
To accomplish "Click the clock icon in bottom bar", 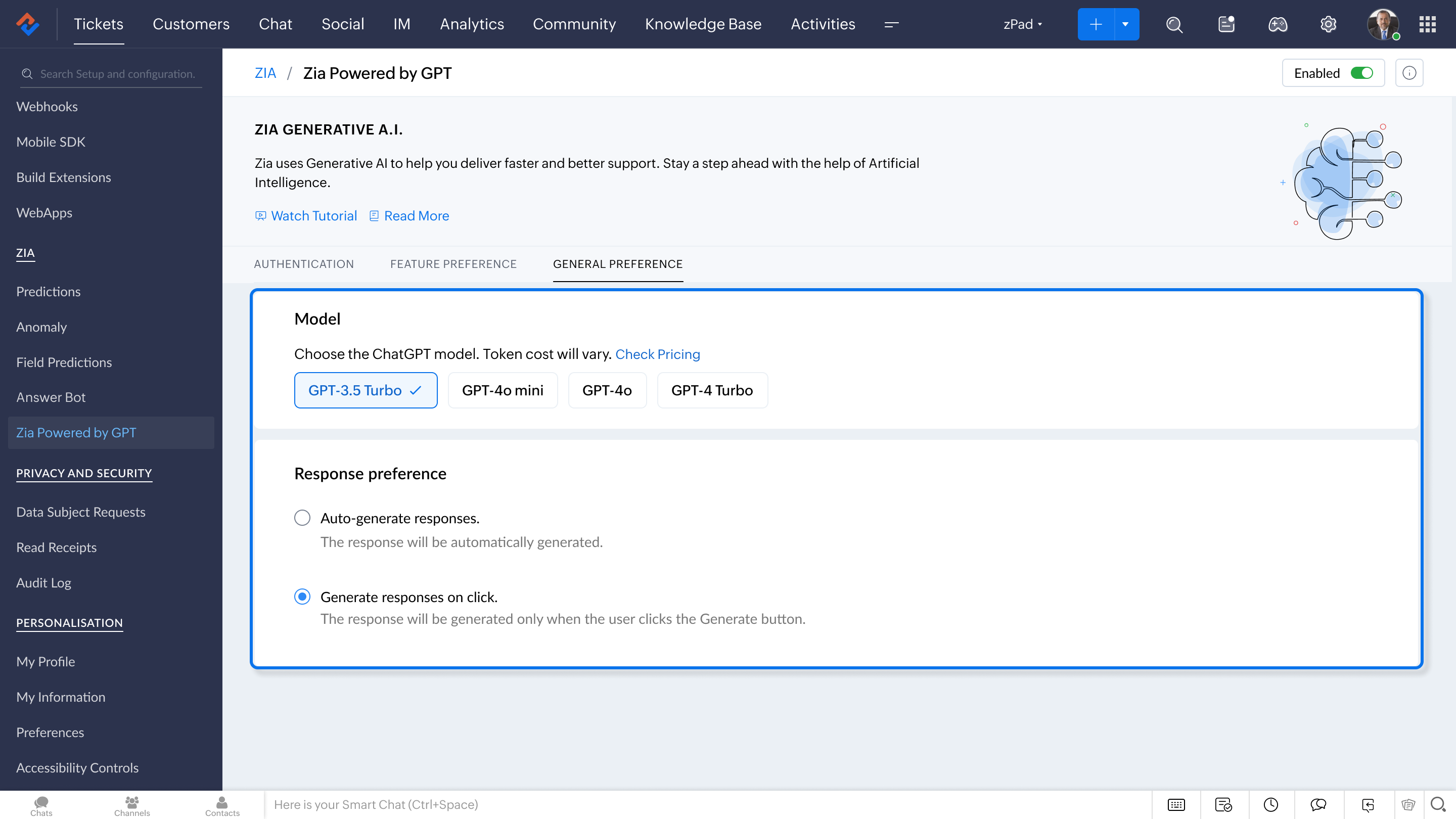I will pyautogui.click(x=1270, y=804).
